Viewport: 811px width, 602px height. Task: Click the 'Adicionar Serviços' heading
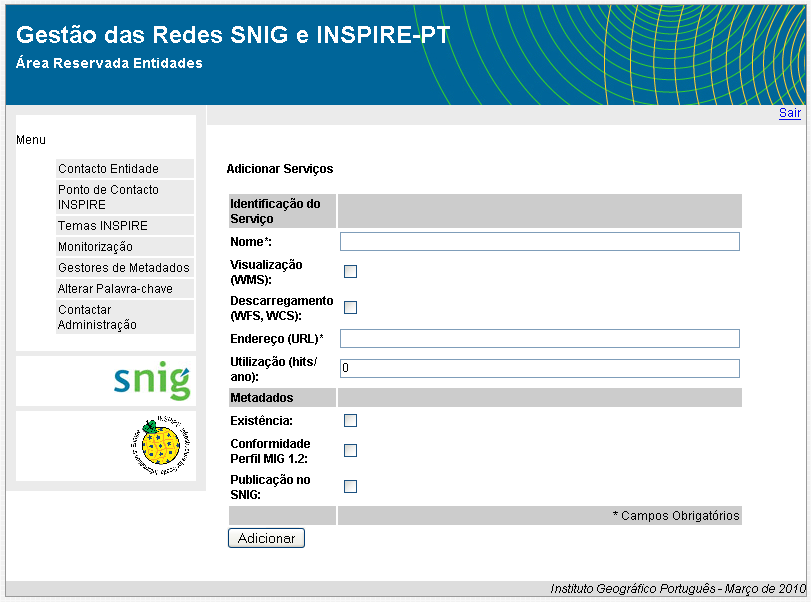pyautogui.click(x=280, y=169)
